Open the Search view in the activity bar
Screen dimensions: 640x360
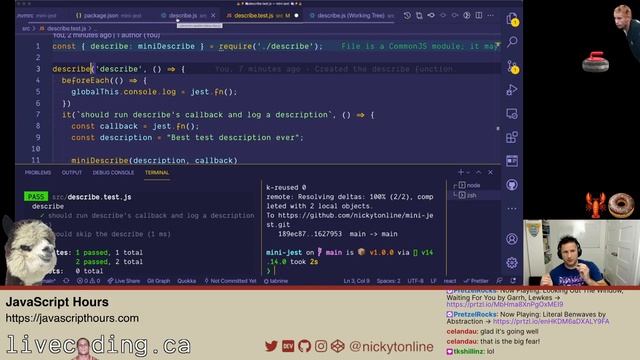point(512,41)
